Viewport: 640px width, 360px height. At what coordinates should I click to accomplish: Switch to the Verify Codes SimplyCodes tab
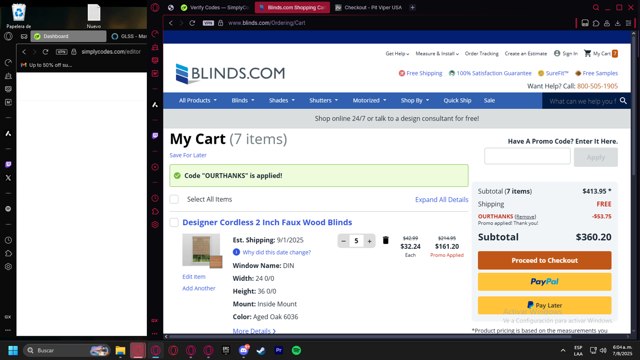pos(215,7)
